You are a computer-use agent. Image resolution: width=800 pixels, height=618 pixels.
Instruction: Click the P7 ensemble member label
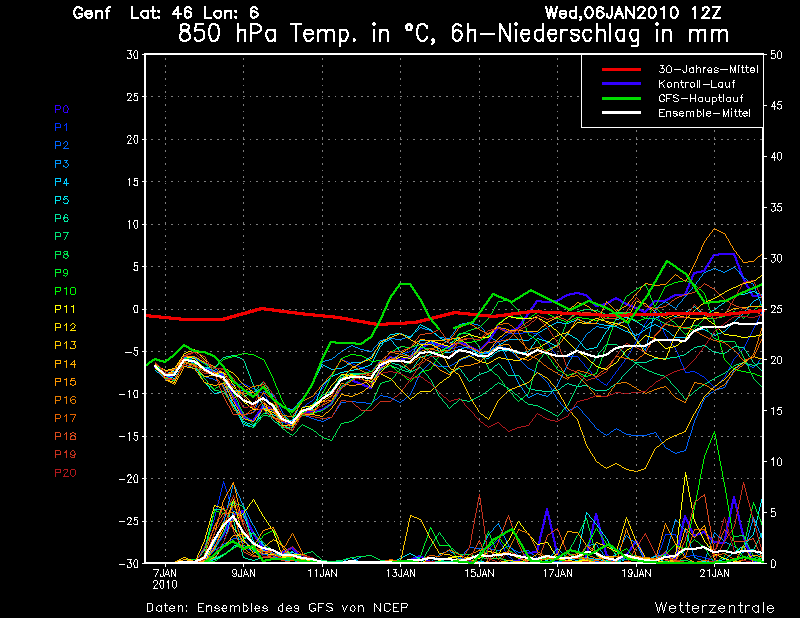click(62, 236)
